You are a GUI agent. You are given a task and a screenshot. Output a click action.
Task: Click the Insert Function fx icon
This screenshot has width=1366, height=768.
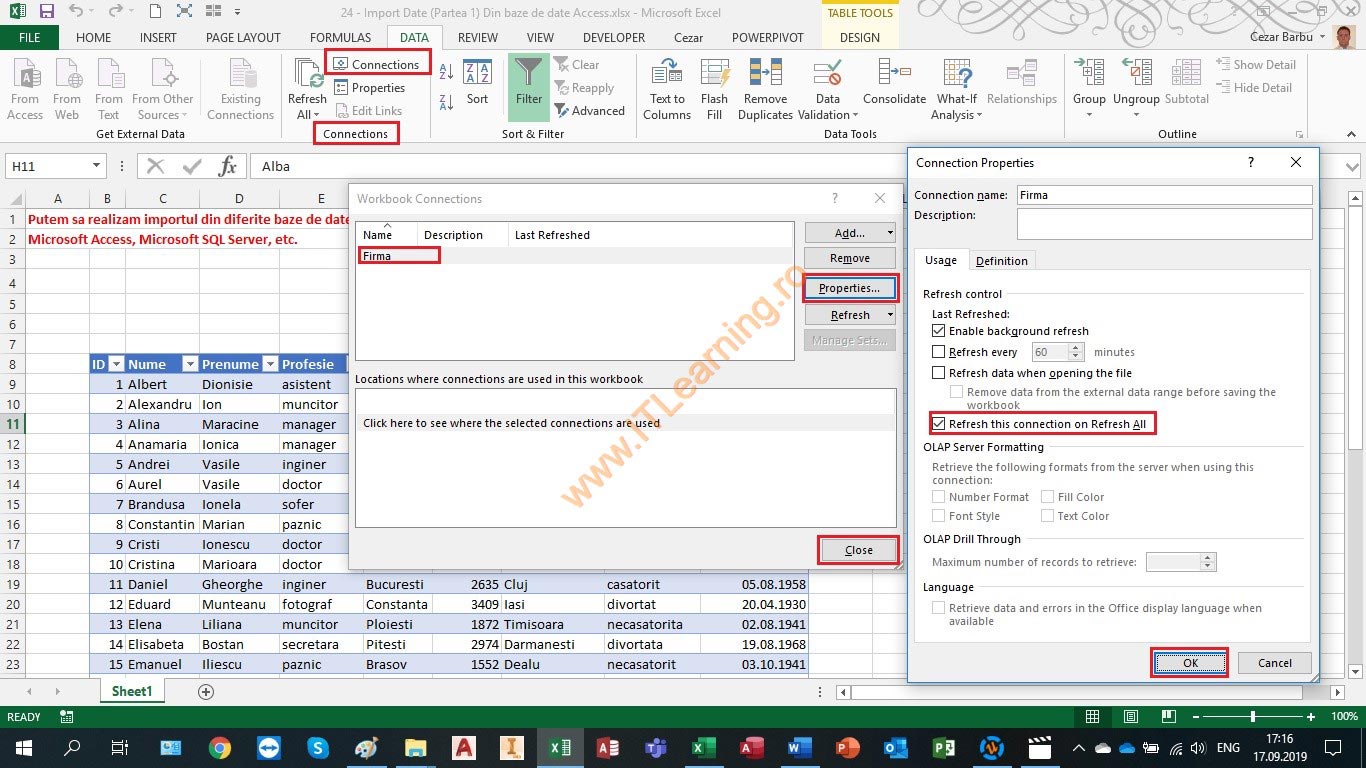[x=228, y=166]
